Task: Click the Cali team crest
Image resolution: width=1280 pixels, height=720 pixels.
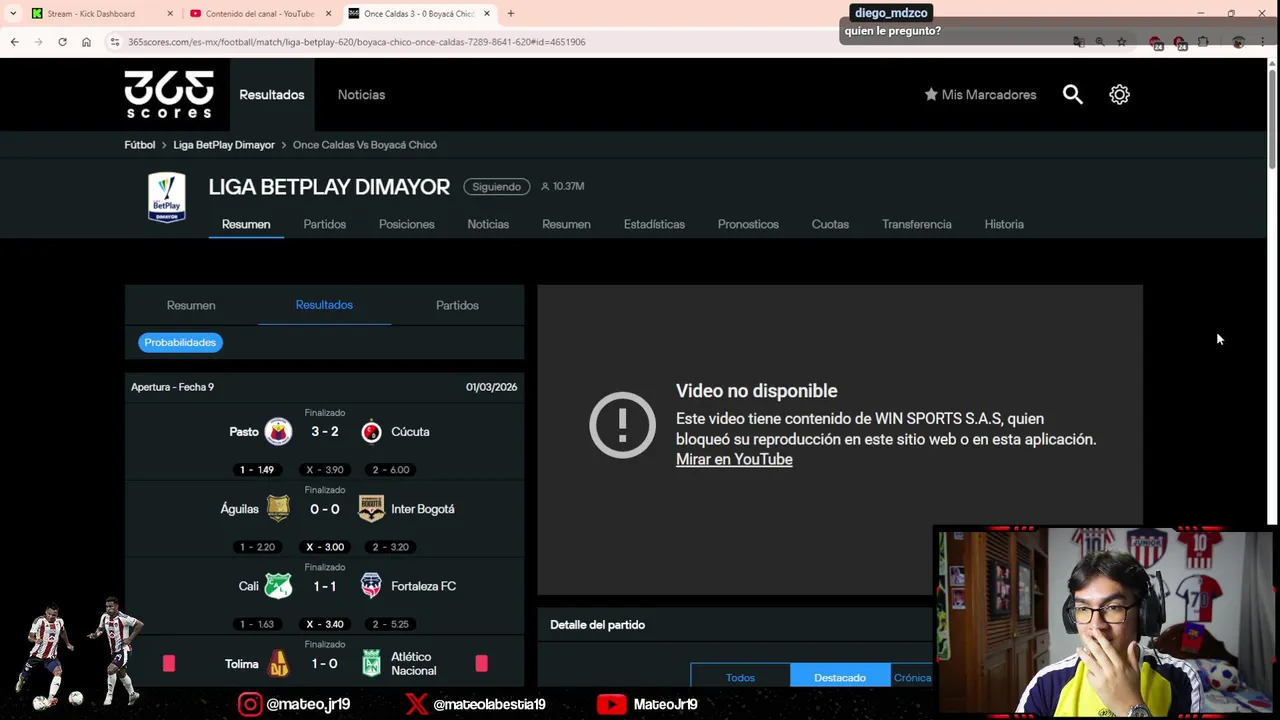Action: 278,586
